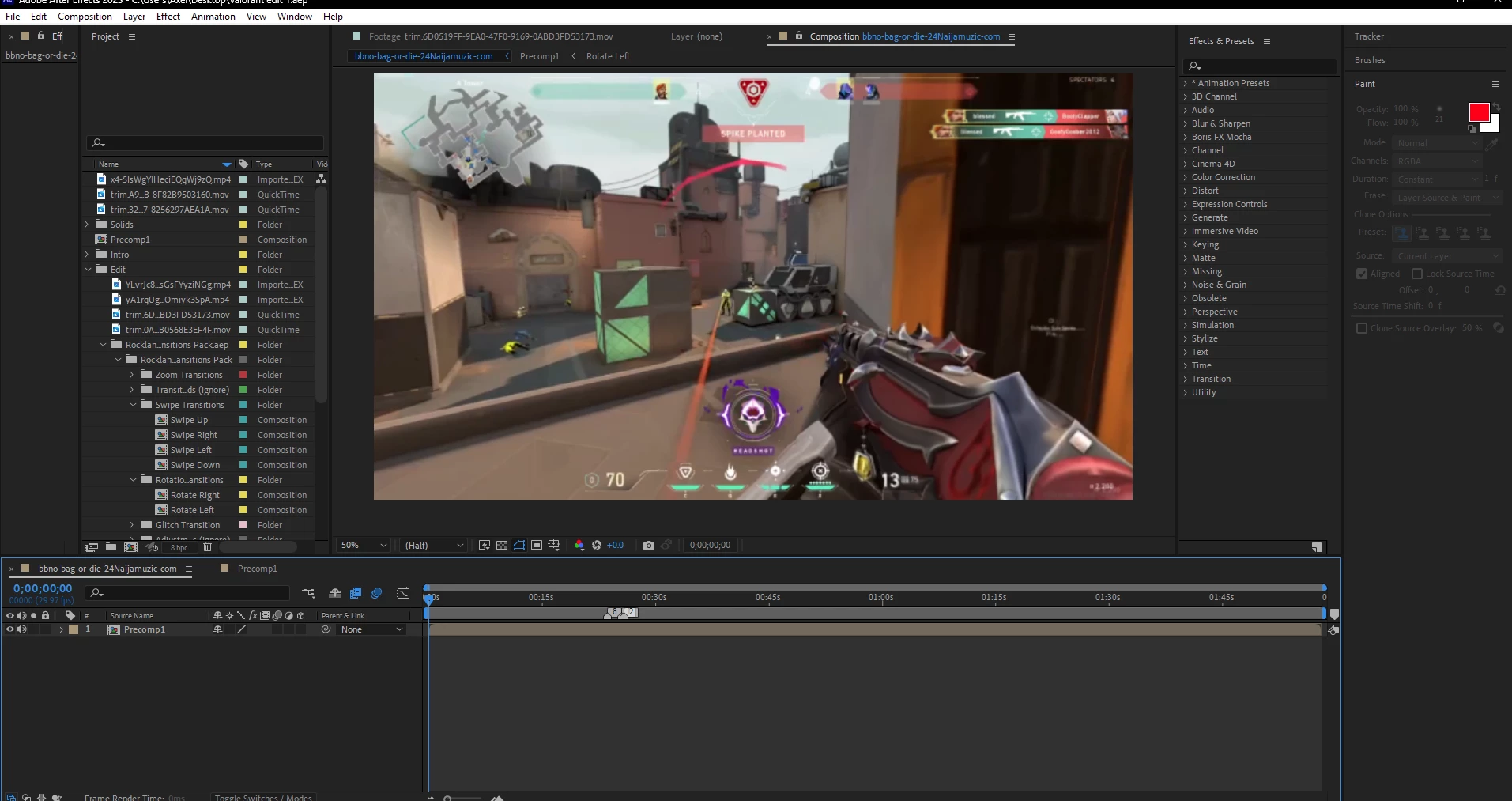
Task: Open the Effect menu
Action: click(x=168, y=17)
